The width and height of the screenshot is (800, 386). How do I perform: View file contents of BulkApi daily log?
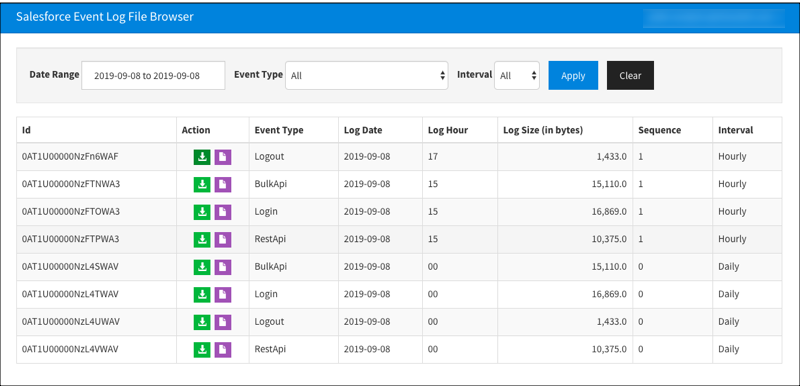point(223,267)
